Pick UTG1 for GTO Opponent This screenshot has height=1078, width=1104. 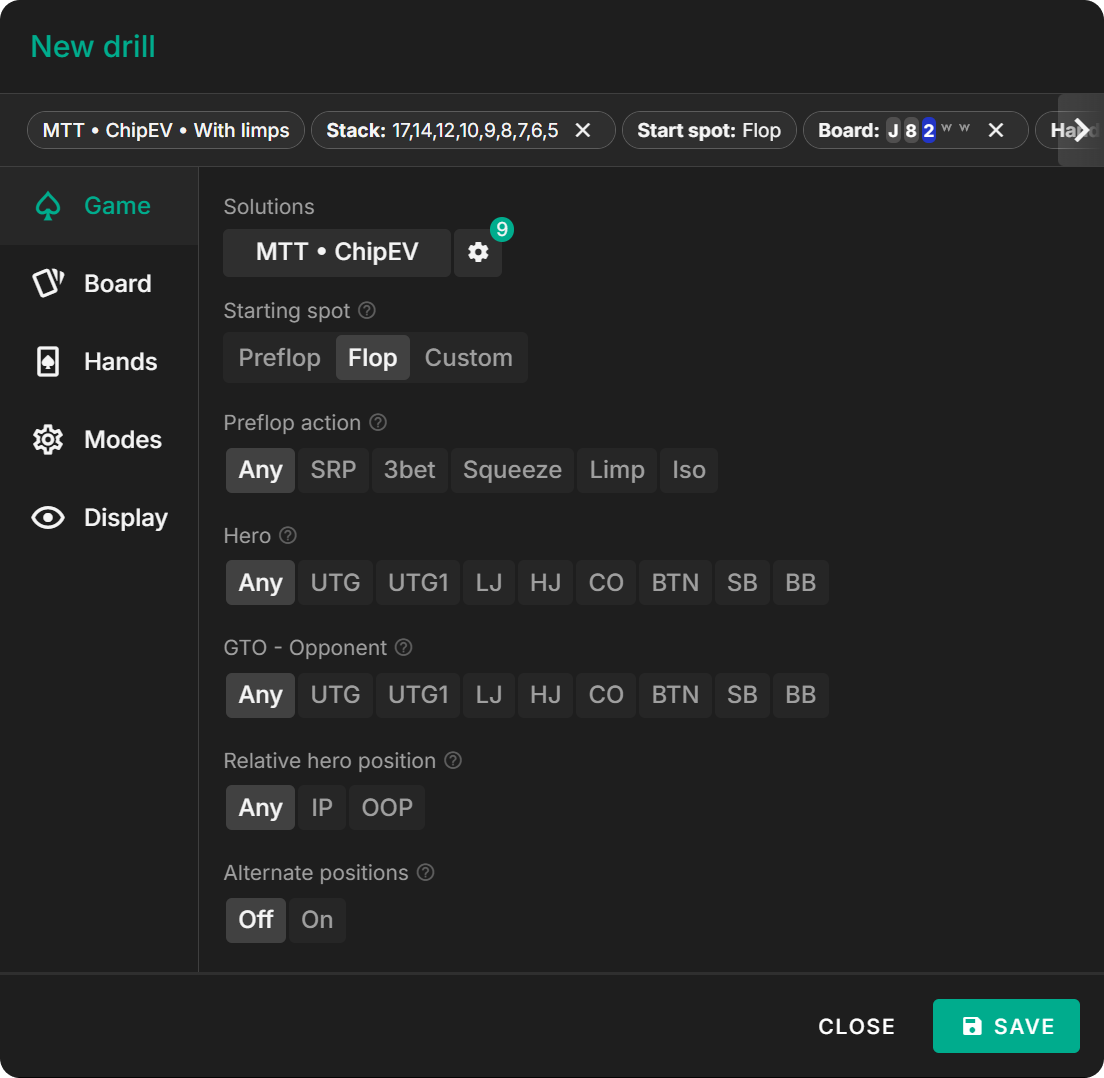(x=418, y=695)
